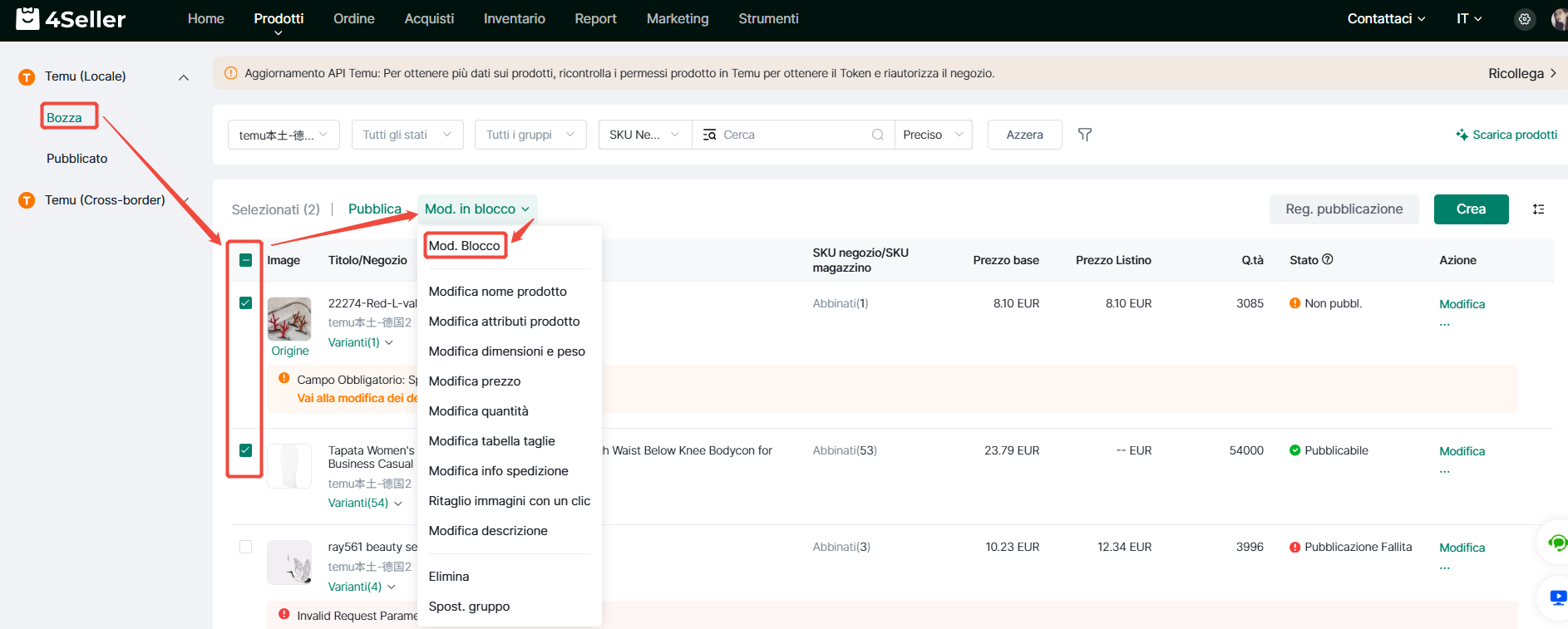The height and width of the screenshot is (629, 1568).
Task: Open the blue screen tutorial icon
Action: [1558, 597]
